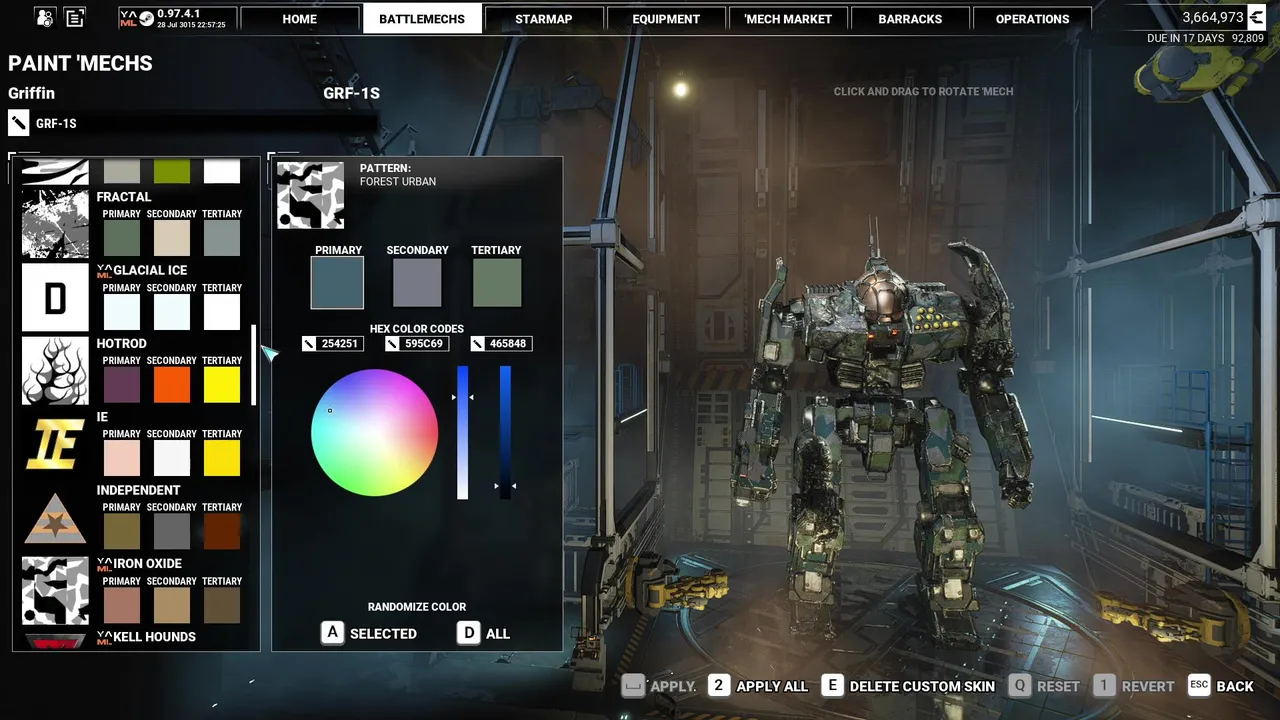The width and height of the screenshot is (1280, 720).
Task: Pick a hue on the color wheel
Action: 374,432
